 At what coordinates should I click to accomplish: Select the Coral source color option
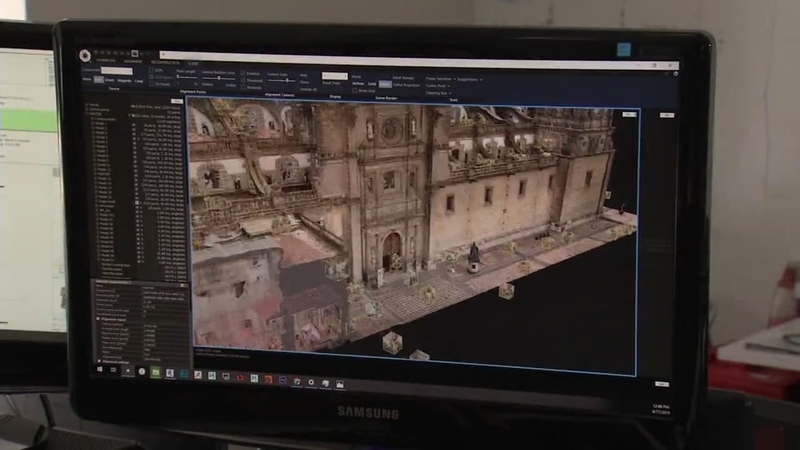[139, 81]
